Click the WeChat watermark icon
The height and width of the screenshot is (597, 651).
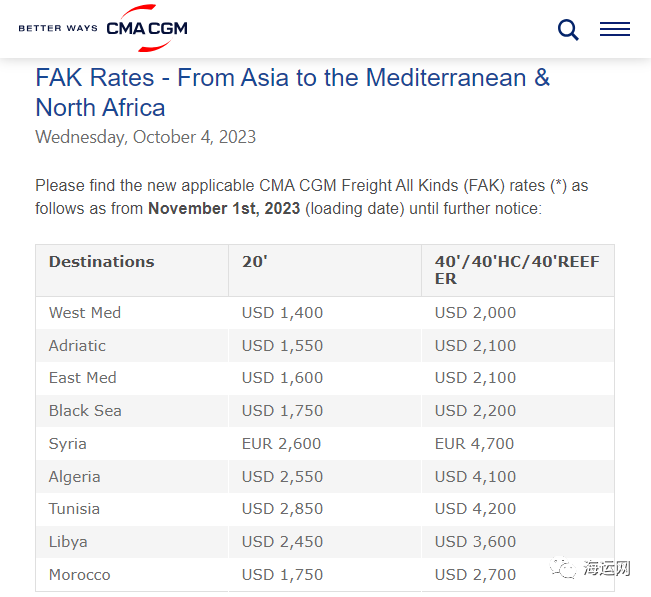pyautogui.click(x=563, y=568)
